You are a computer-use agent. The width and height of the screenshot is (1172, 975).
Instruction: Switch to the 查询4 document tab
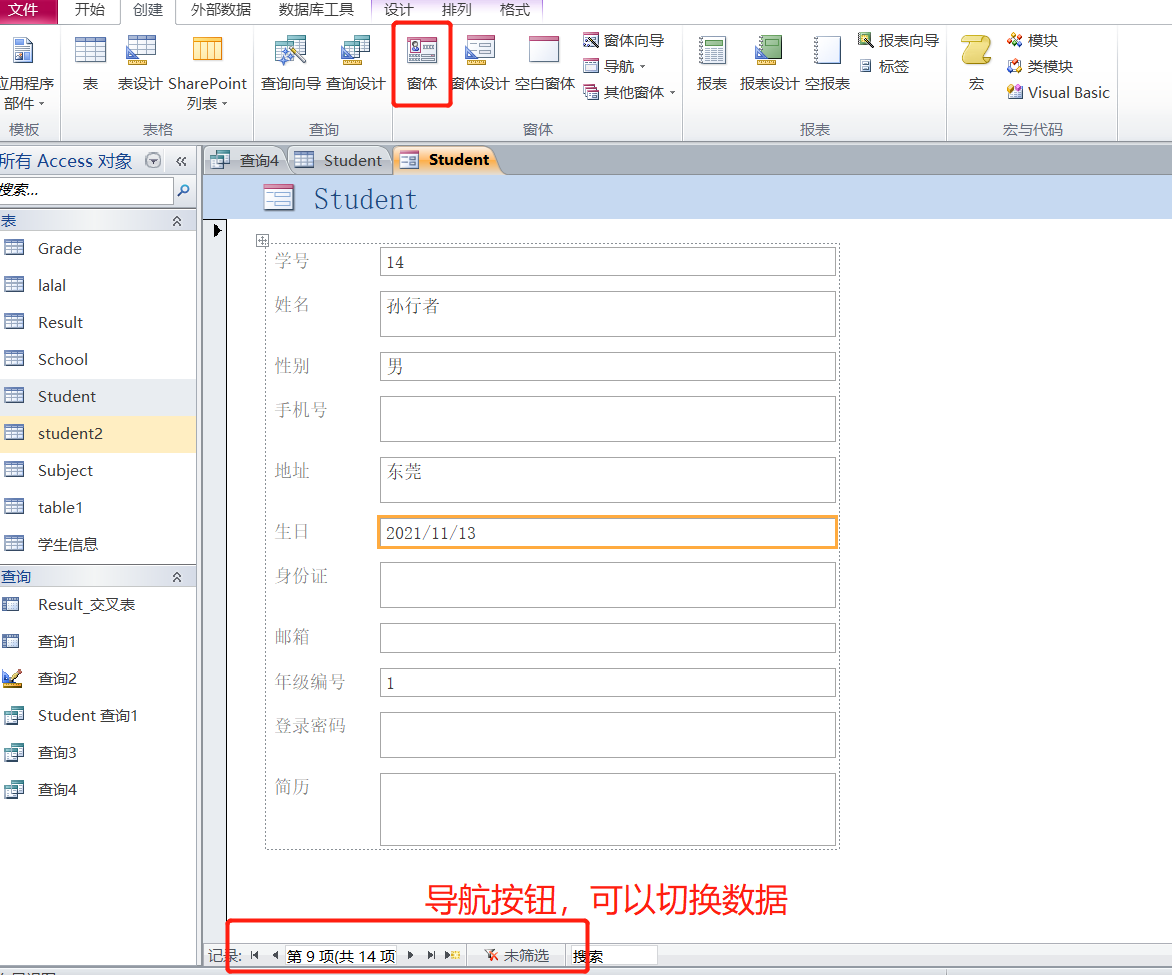point(246,160)
